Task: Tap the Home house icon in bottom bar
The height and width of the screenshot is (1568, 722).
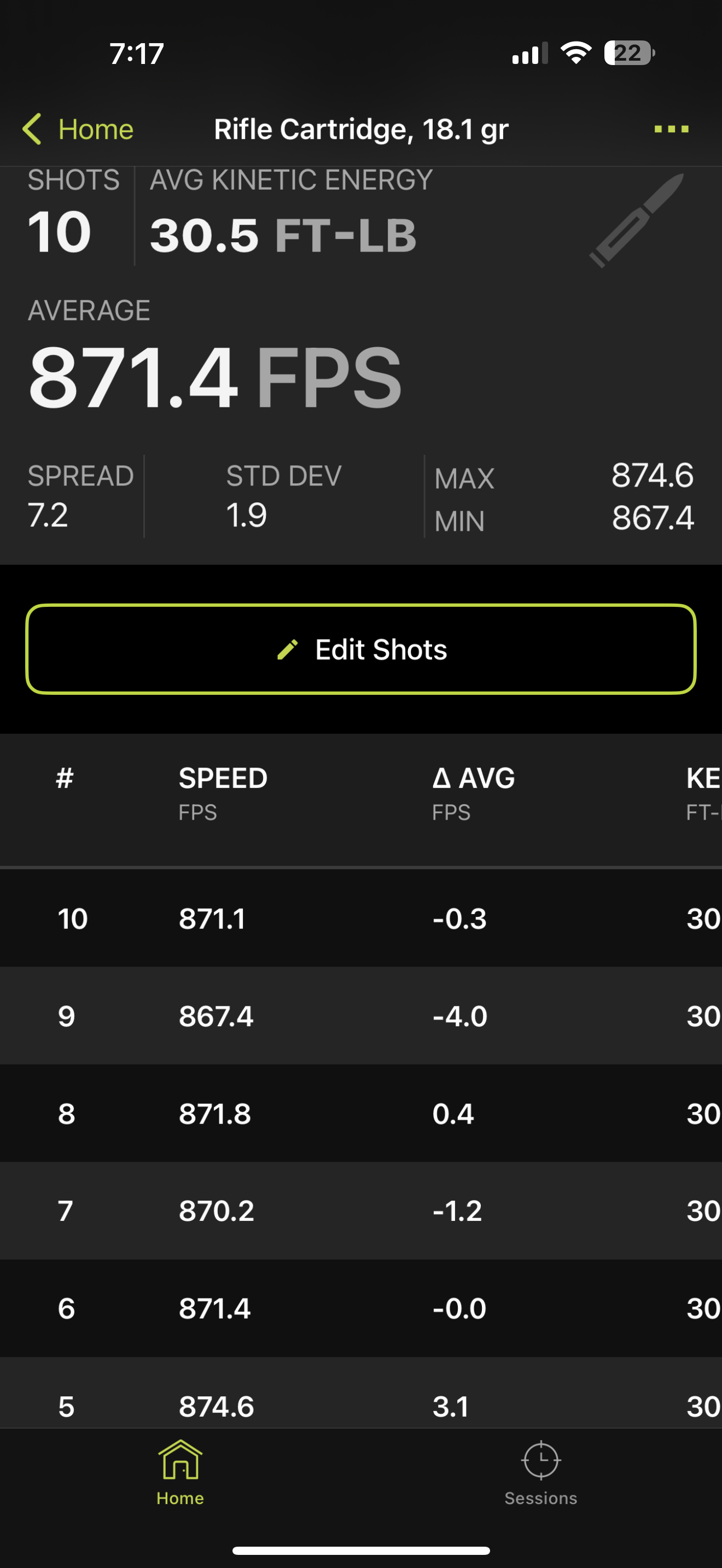Action: point(180,1460)
